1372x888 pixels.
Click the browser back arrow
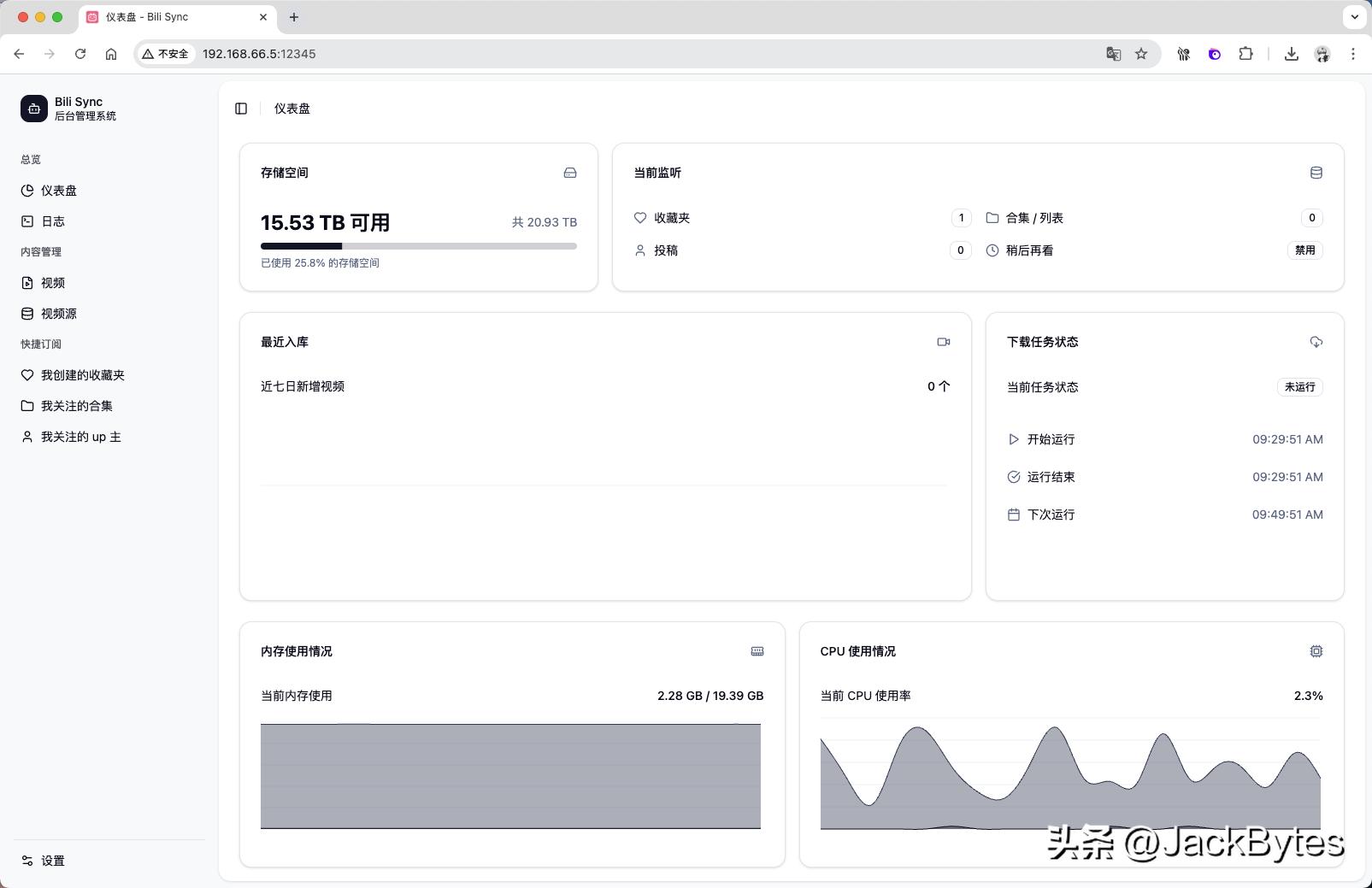[19, 54]
